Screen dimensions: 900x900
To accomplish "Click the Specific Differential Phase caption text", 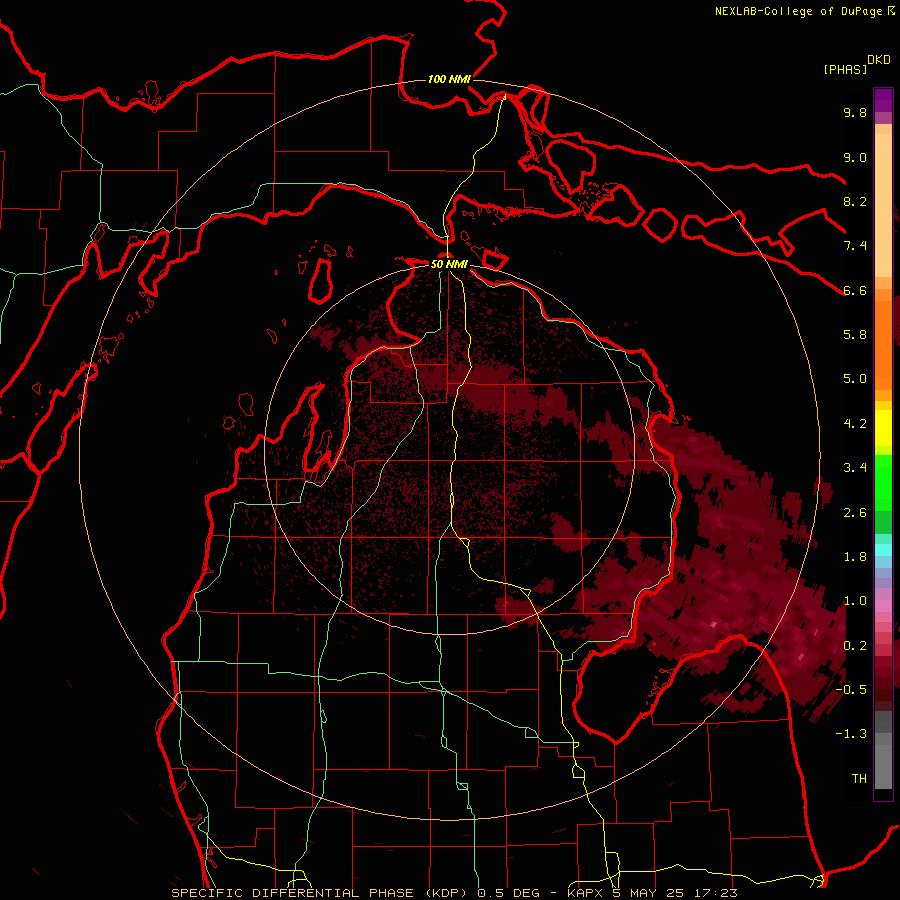I will pos(453,893).
